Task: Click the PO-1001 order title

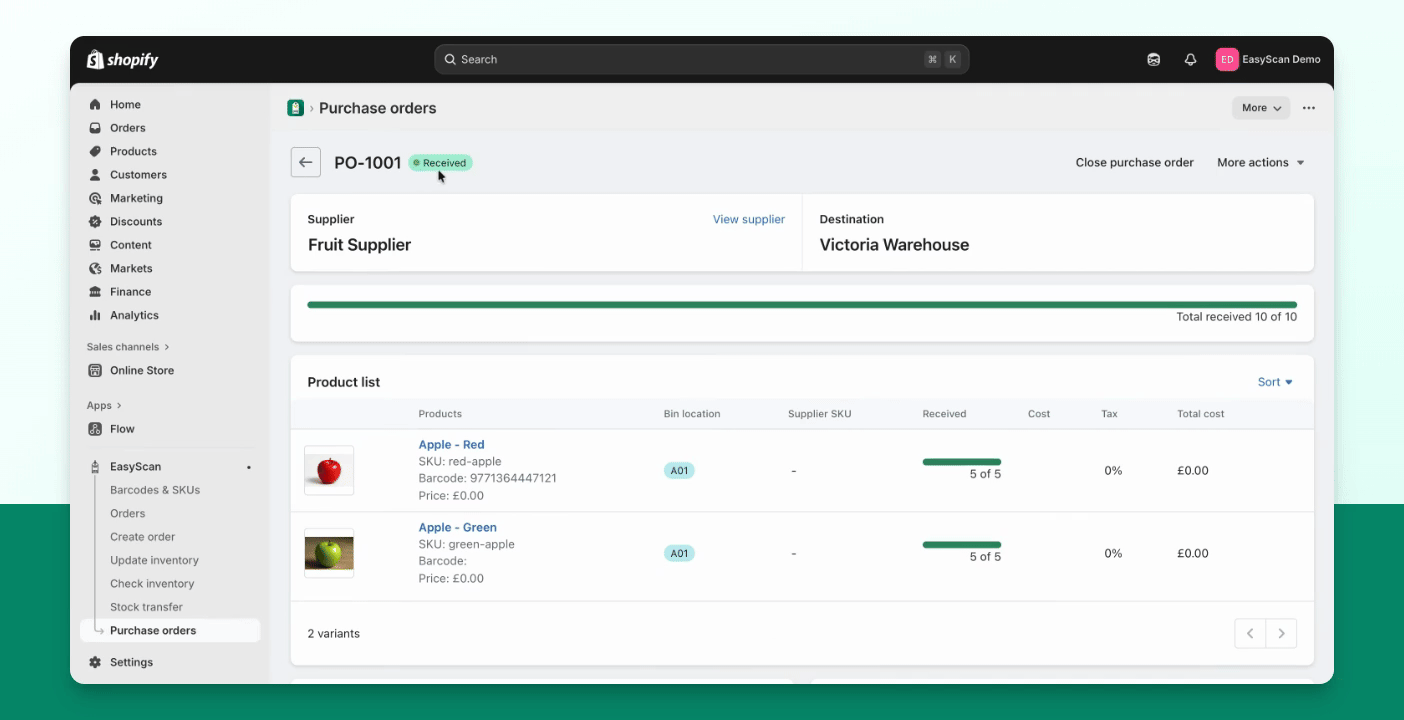Action: click(368, 163)
